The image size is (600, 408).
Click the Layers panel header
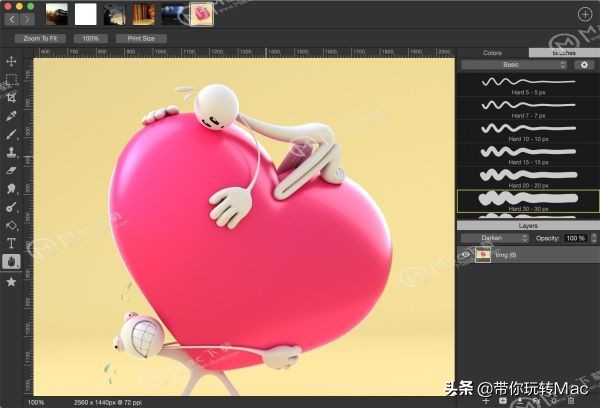[x=528, y=225]
